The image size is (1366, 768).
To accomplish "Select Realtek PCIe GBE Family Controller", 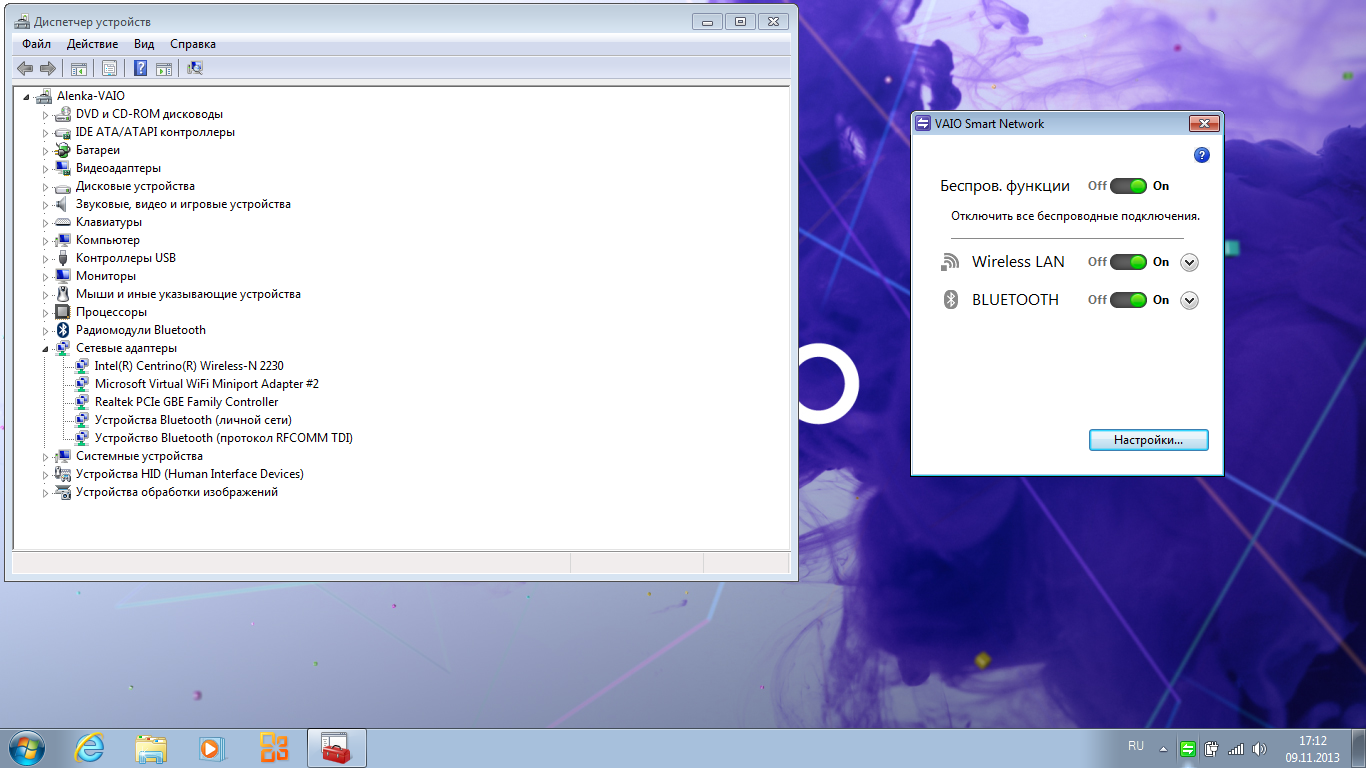I will [186, 402].
